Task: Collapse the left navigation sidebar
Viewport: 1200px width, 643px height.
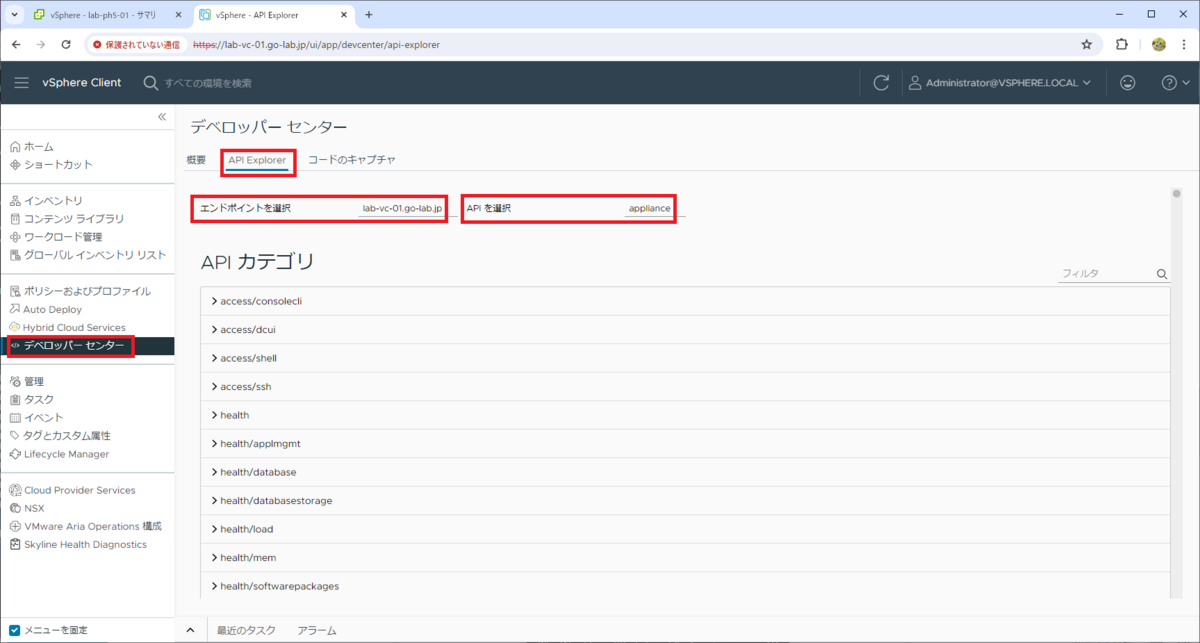Action: [162, 117]
